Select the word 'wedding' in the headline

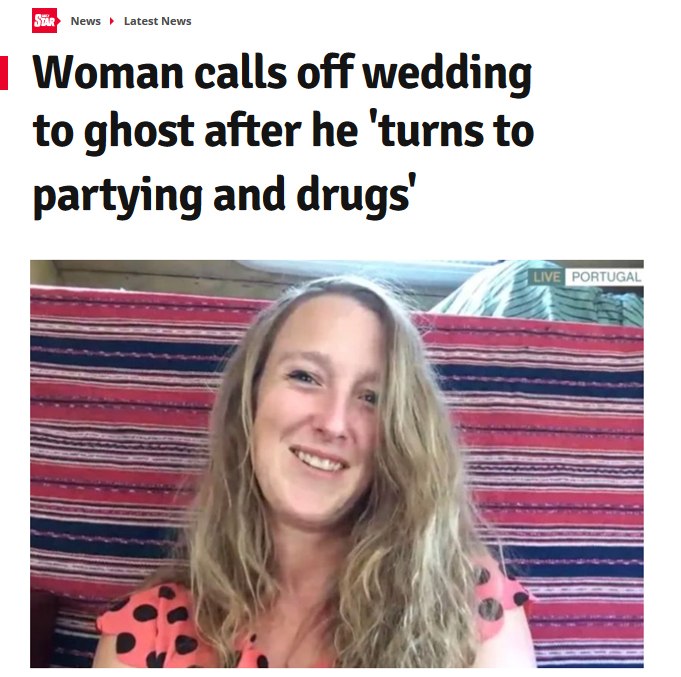[447, 74]
